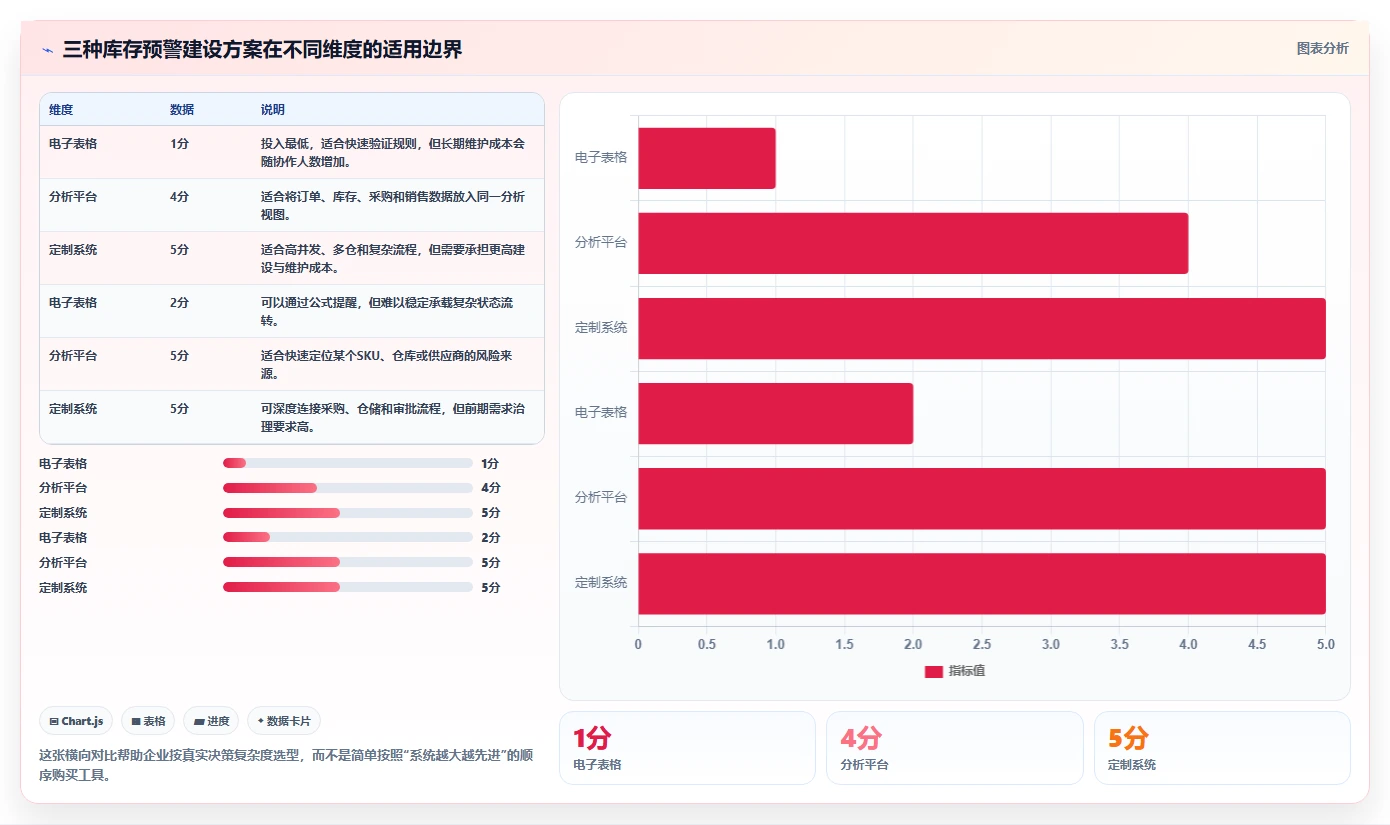This screenshot has height=825, width=1390.
Task: Click the 4.5 tick on chart axis
Action: 1257,645
